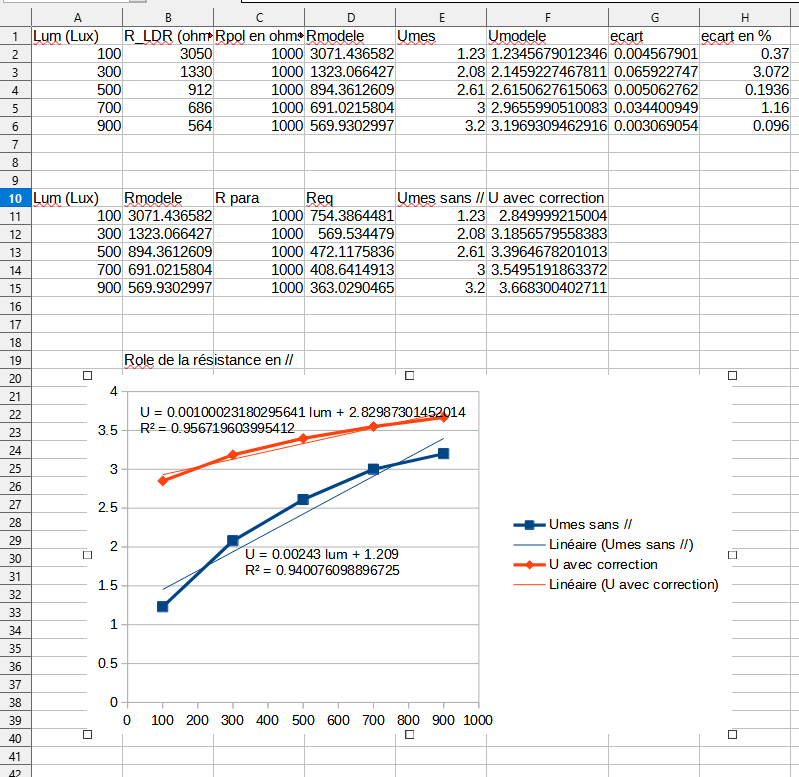Select the column H header

pyautogui.click(x=744, y=17)
